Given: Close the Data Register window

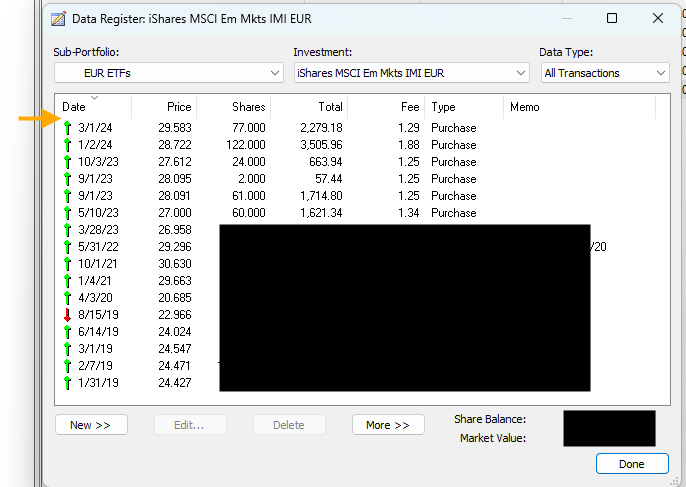Looking at the screenshot, I should tap(658, 18).
